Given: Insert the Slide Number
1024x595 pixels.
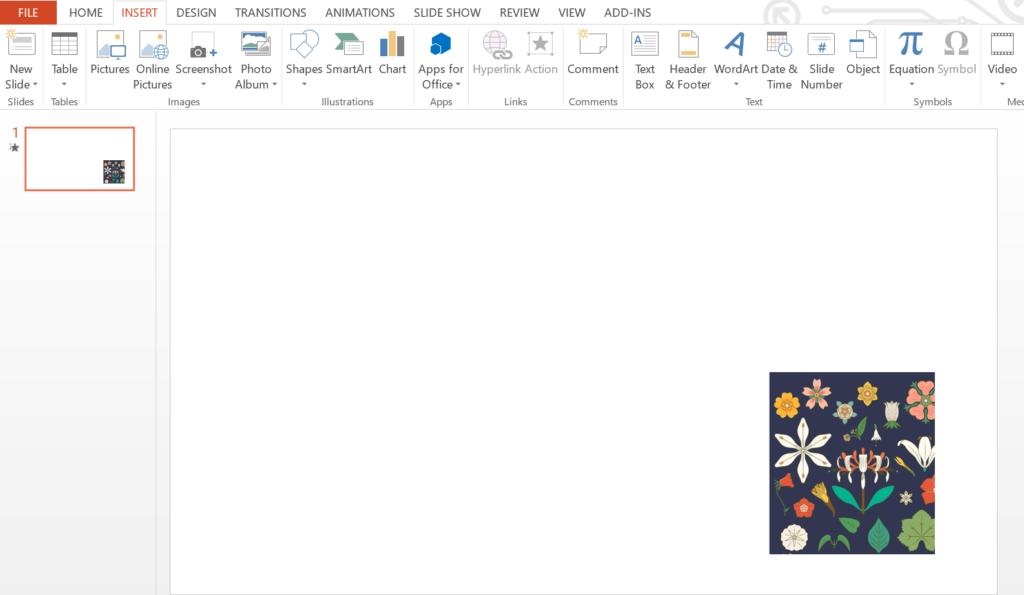Looking at the screenshot, I should [x=820, y=55].
